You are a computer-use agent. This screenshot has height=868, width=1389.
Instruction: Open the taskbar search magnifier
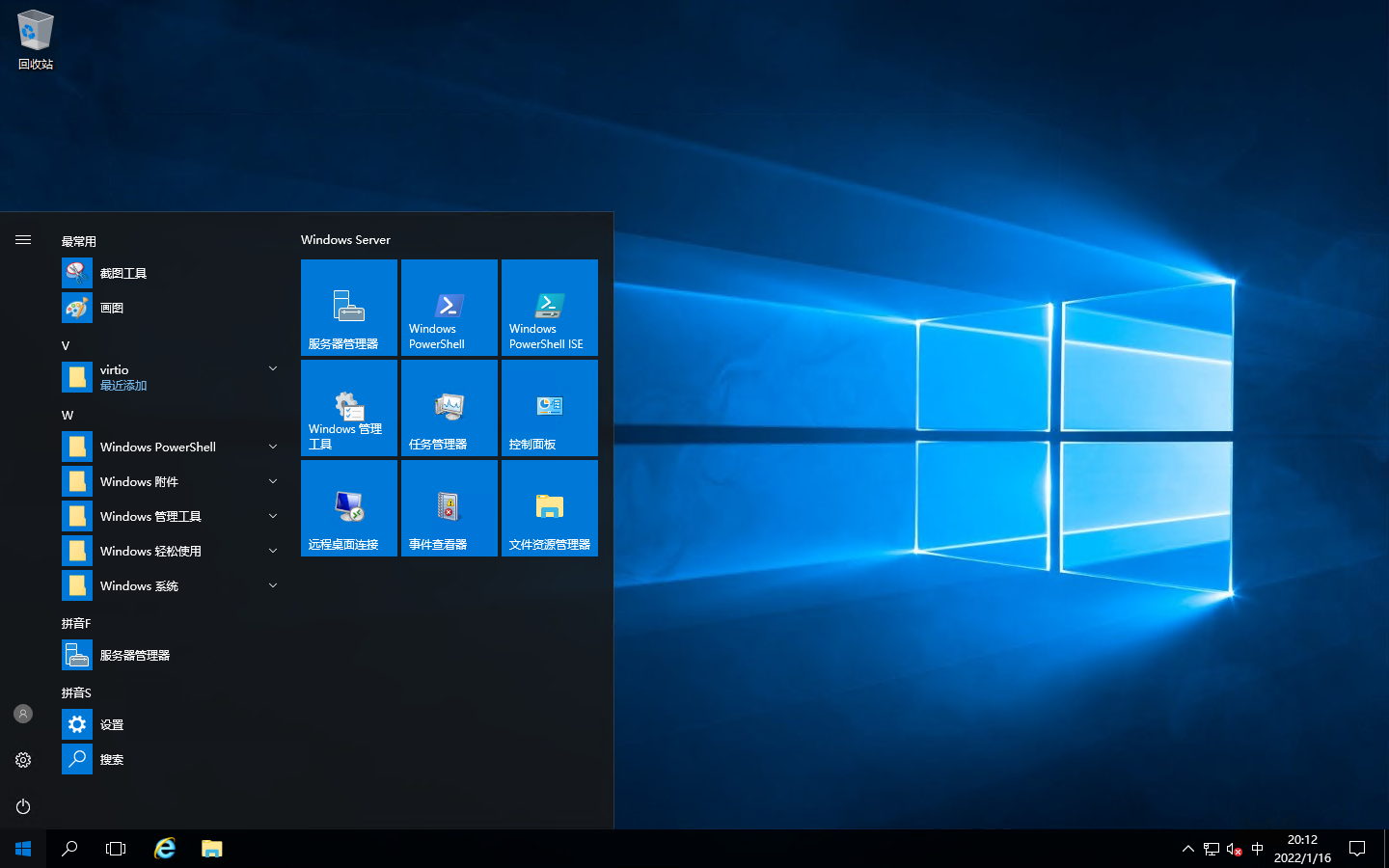click(69, 849)
